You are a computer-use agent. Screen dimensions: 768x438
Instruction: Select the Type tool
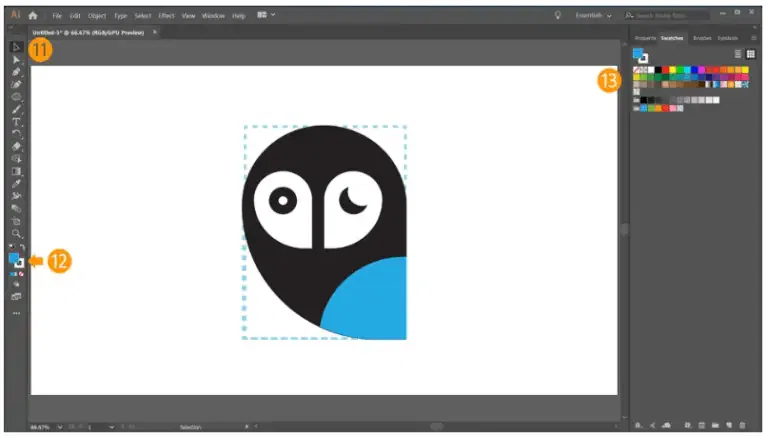pos(16,121)
